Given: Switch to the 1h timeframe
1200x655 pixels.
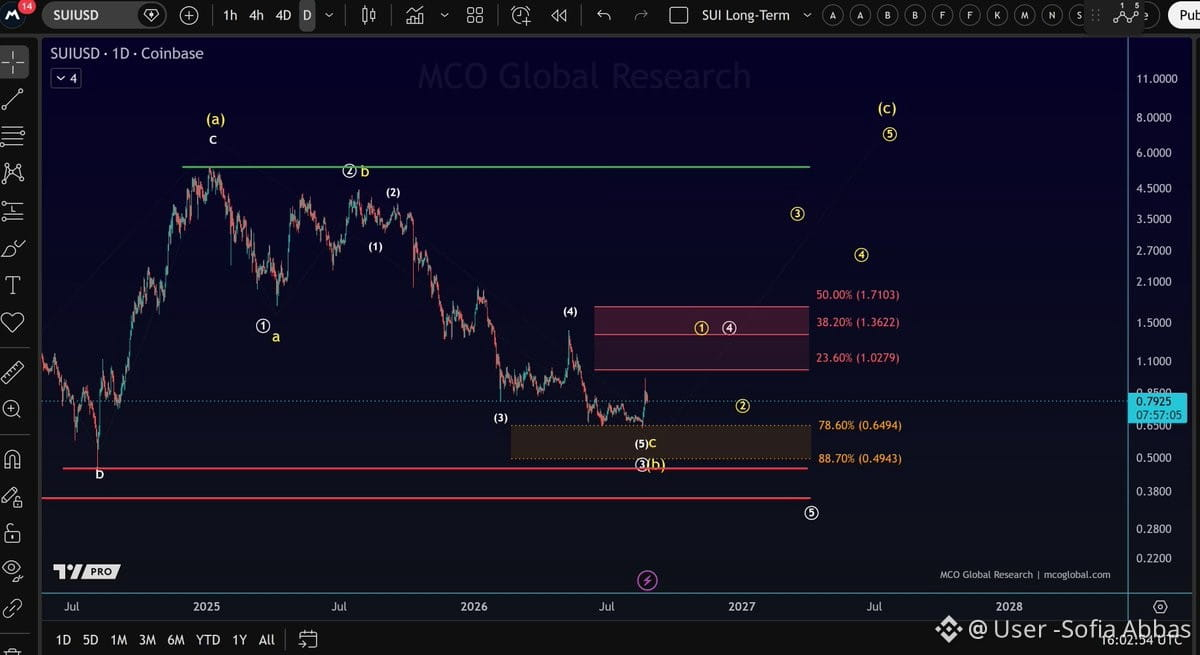Looking at the screenshot, I should (x=231, y=15).
